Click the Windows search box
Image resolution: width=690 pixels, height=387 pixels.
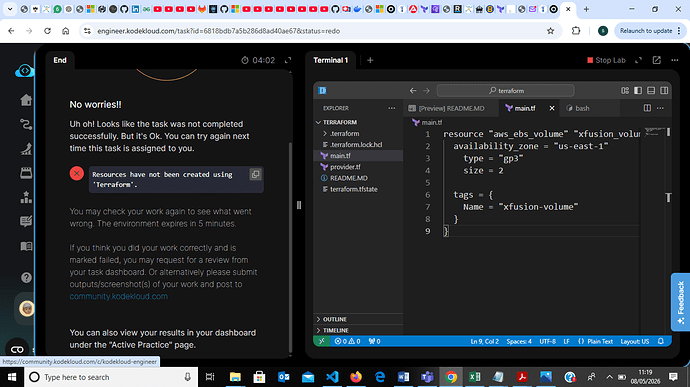[x=111, y=377]
